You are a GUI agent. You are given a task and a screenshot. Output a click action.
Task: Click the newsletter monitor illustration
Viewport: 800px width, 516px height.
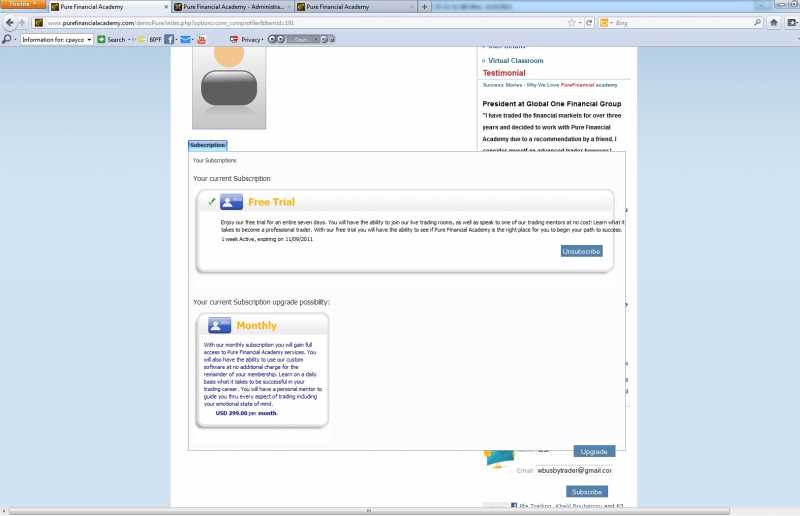point(498,458)
